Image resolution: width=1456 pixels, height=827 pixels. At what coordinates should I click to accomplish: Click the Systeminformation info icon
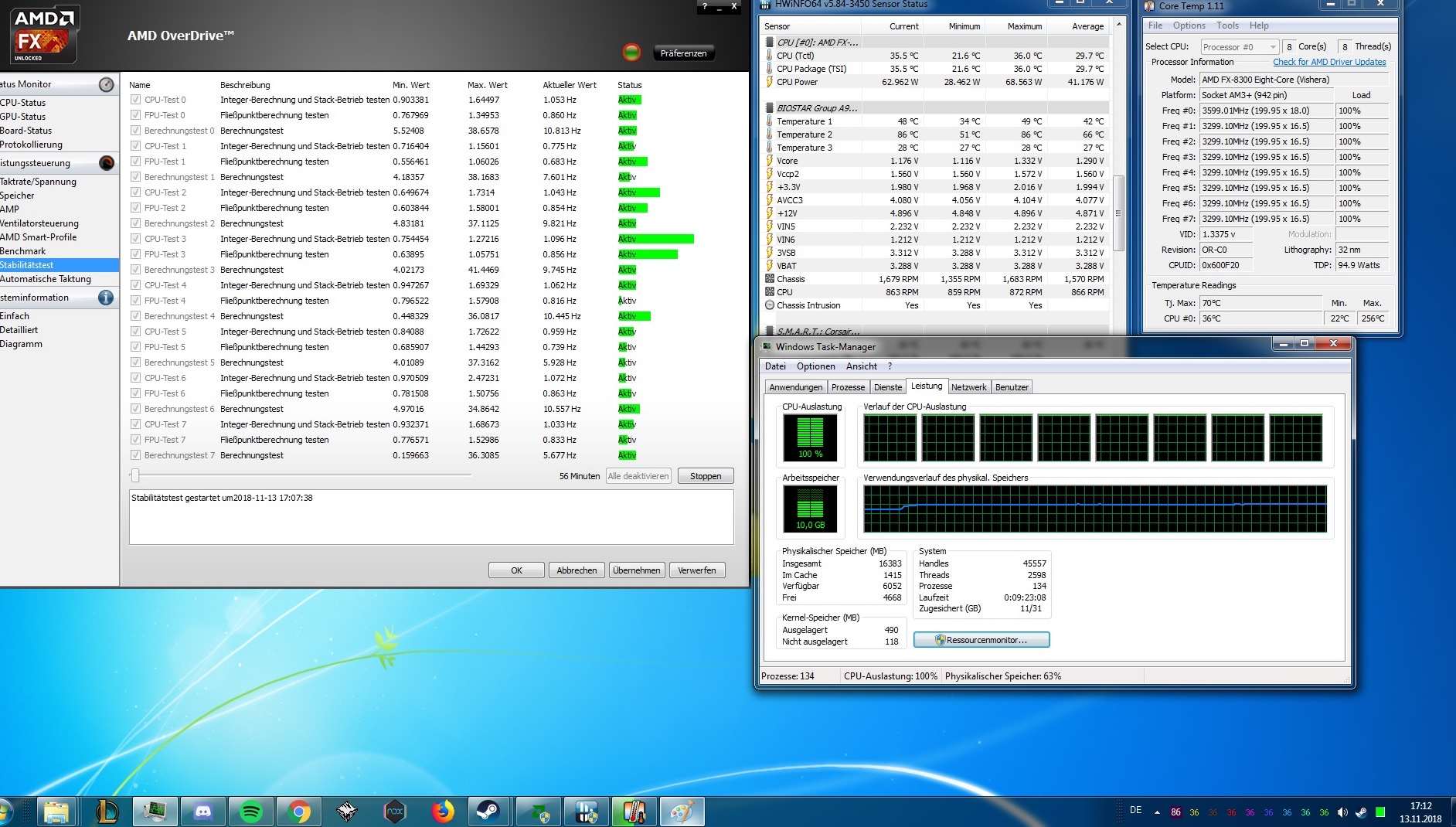107,298
